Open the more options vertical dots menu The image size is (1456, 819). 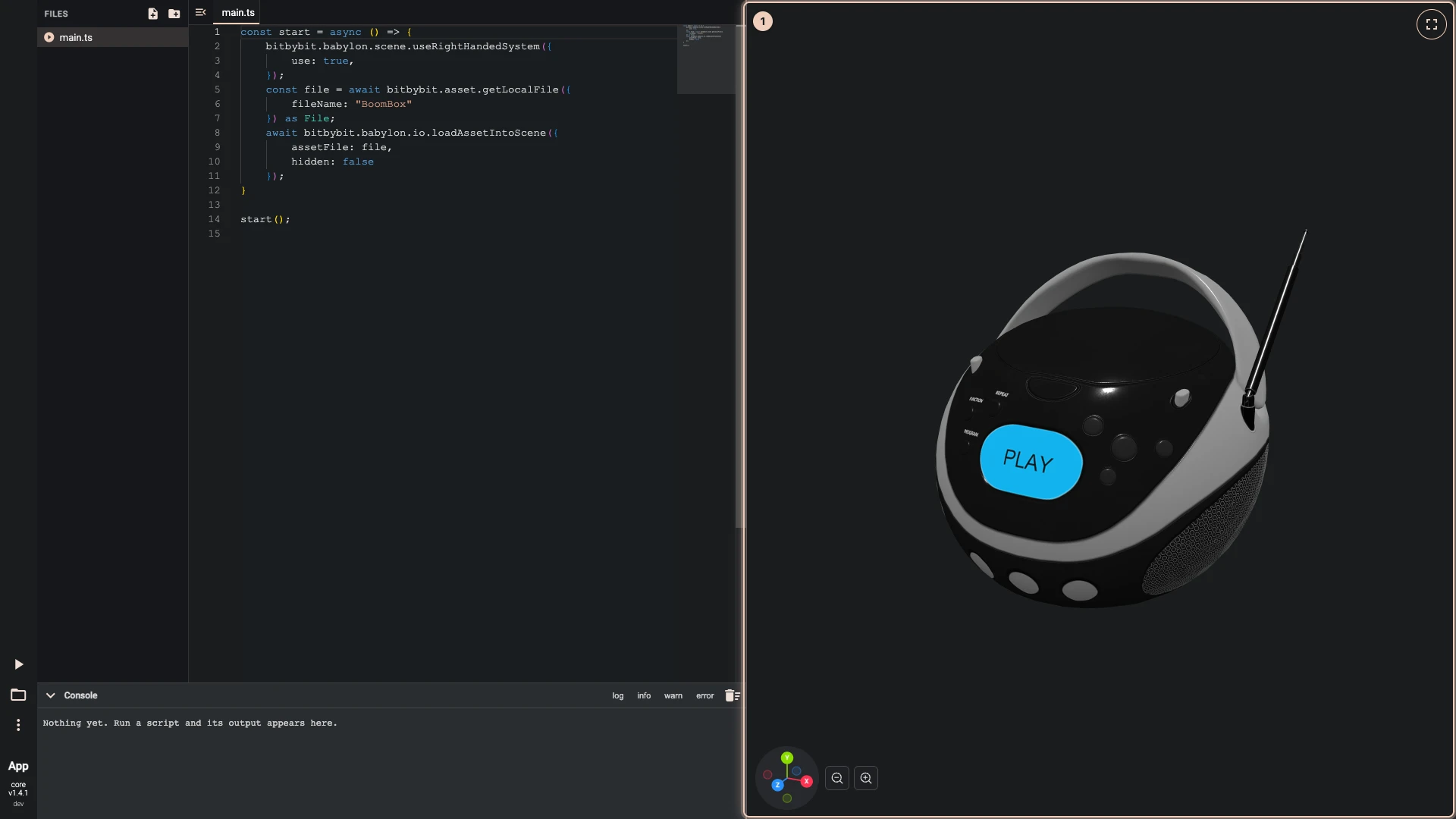pyautogui.click(x=18, y=725)
